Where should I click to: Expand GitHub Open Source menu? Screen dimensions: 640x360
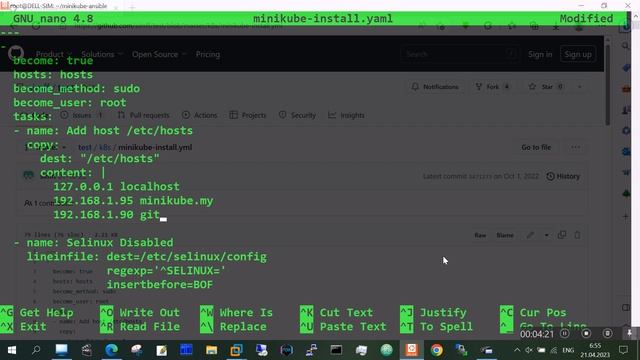coord(159,54)
